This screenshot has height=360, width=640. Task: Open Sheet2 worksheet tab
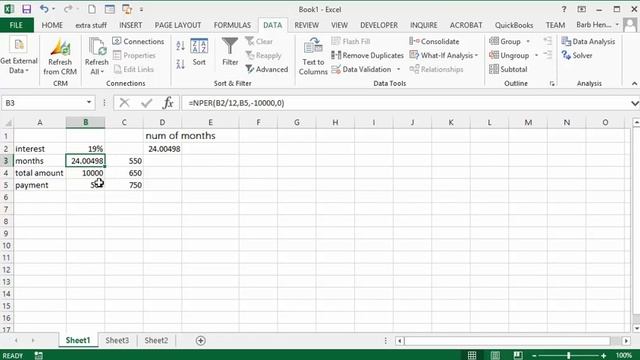(156, 340)
